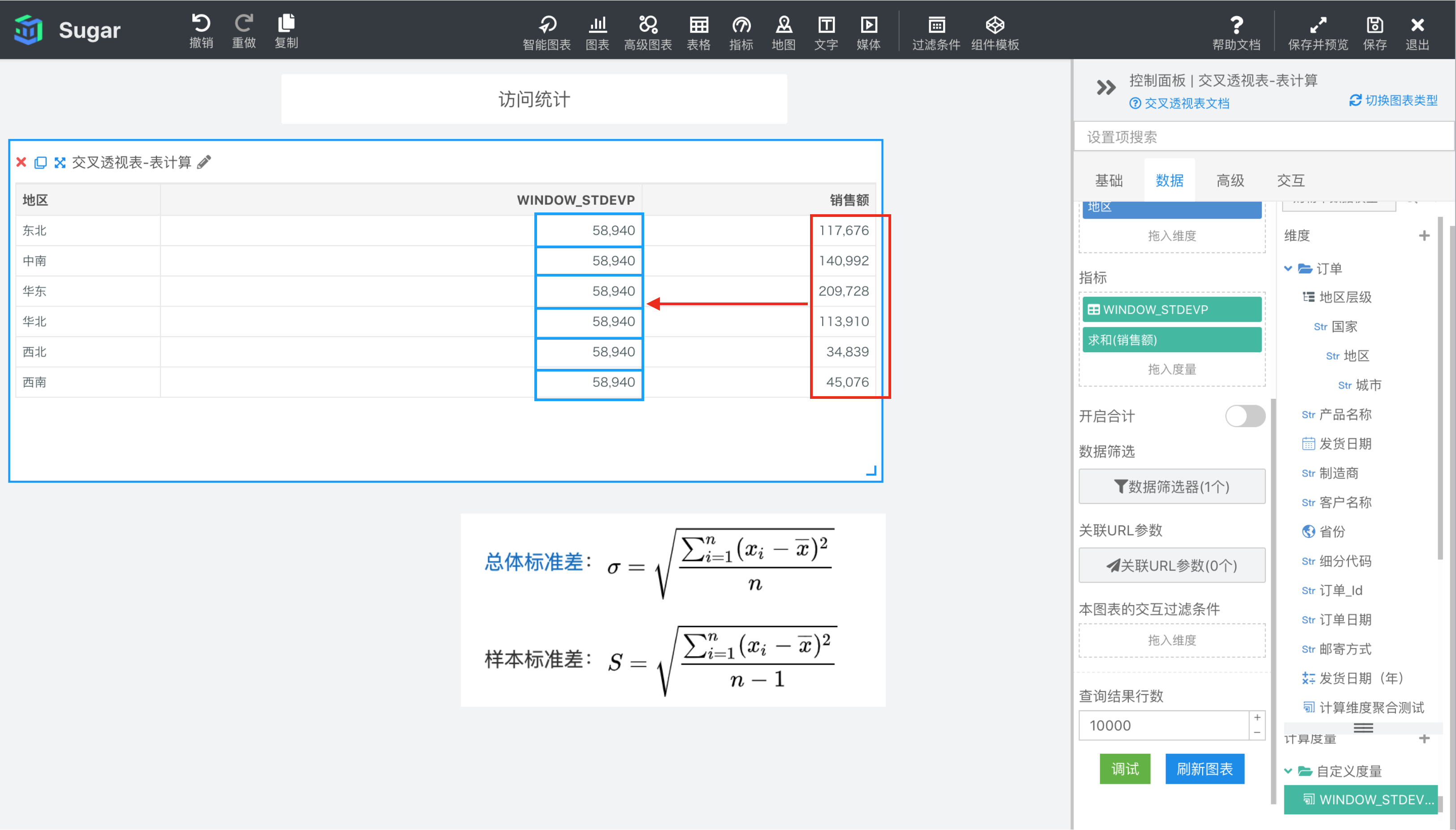Click the 计算维度聚合测试 field
1456x830 pixels.
tap(1364, 708)
